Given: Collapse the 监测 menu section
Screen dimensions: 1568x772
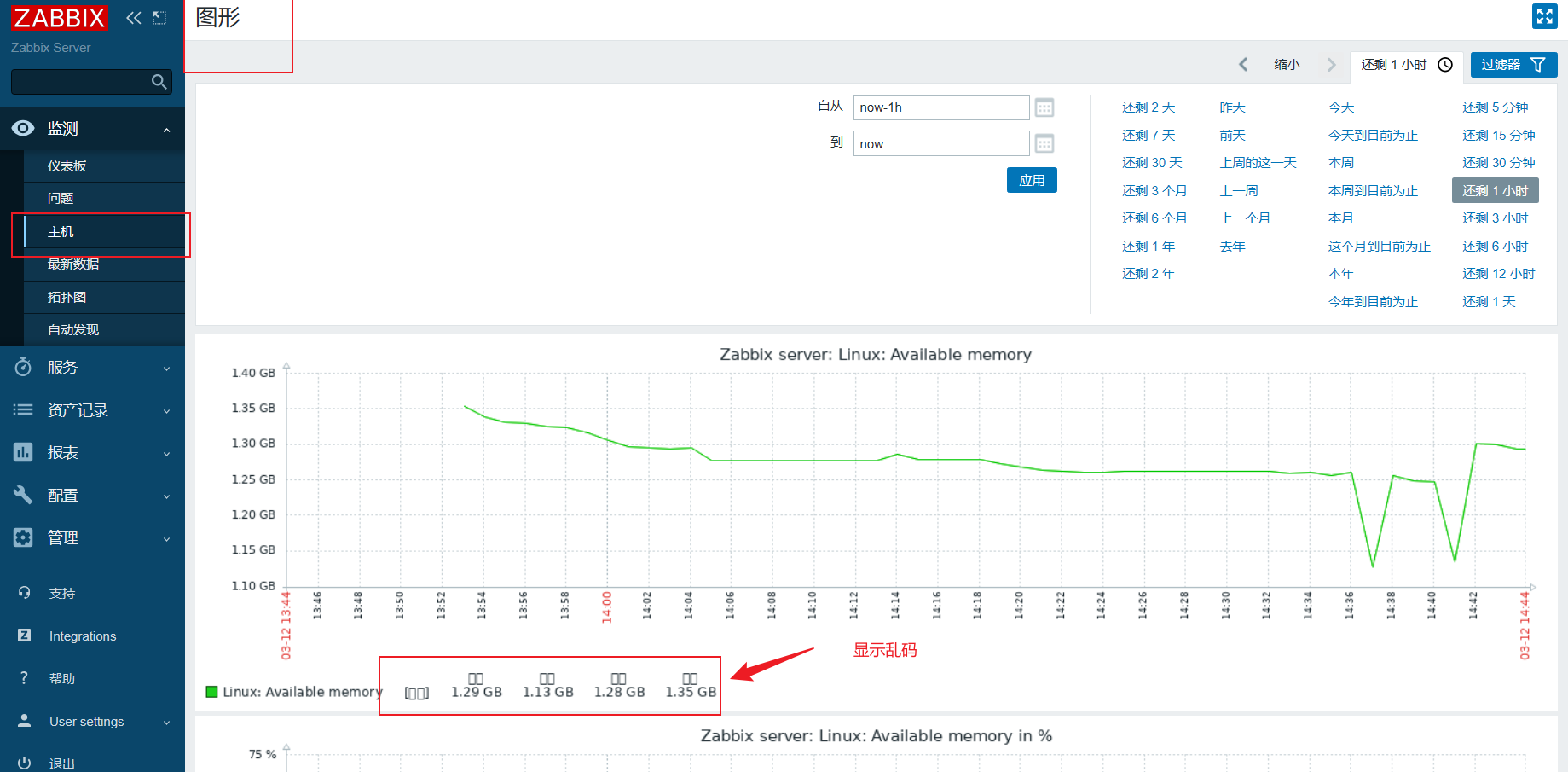Looking at the screenshot, I should point(166,130).
